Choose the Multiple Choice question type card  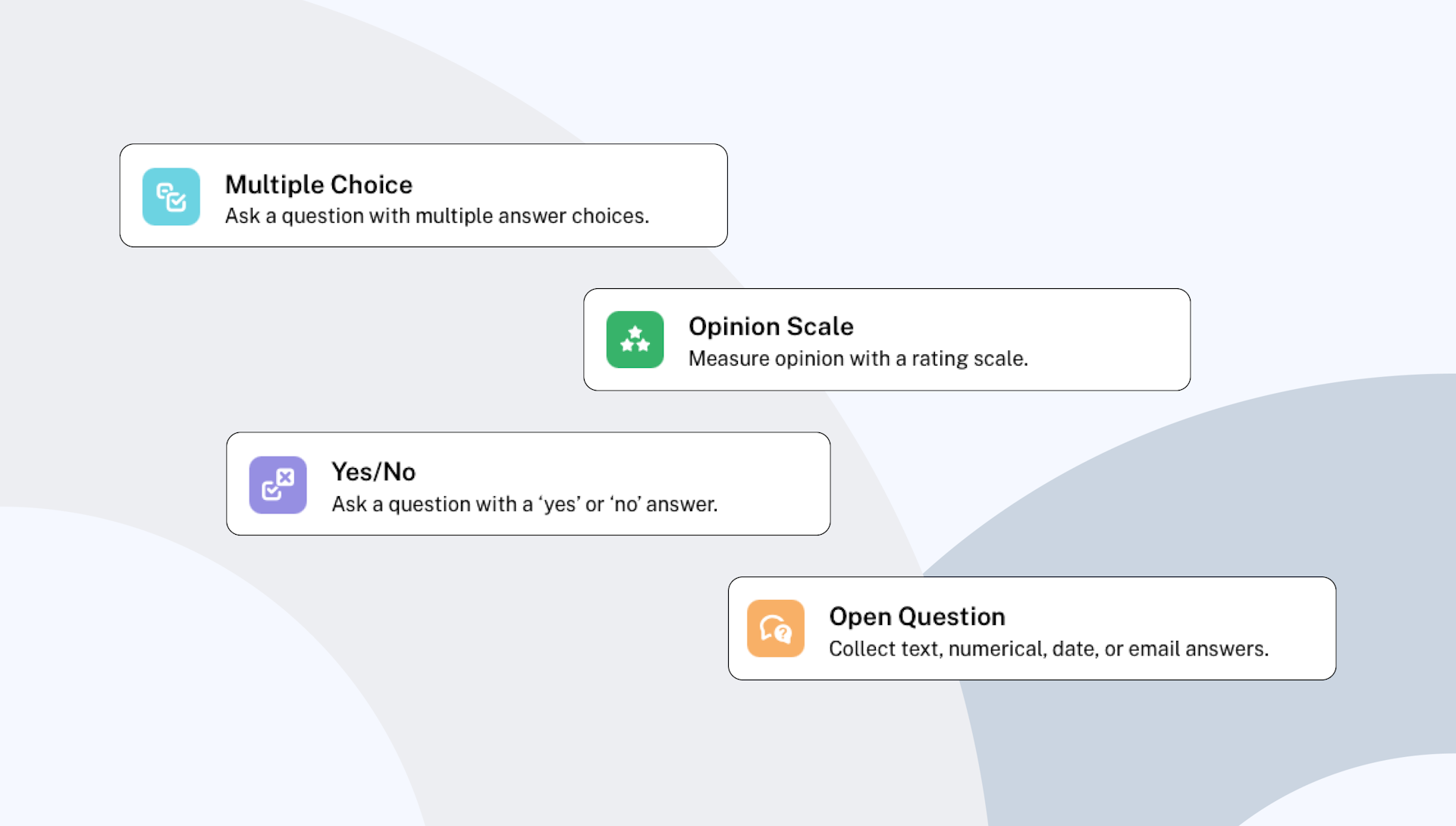click(x=423, y=196)
